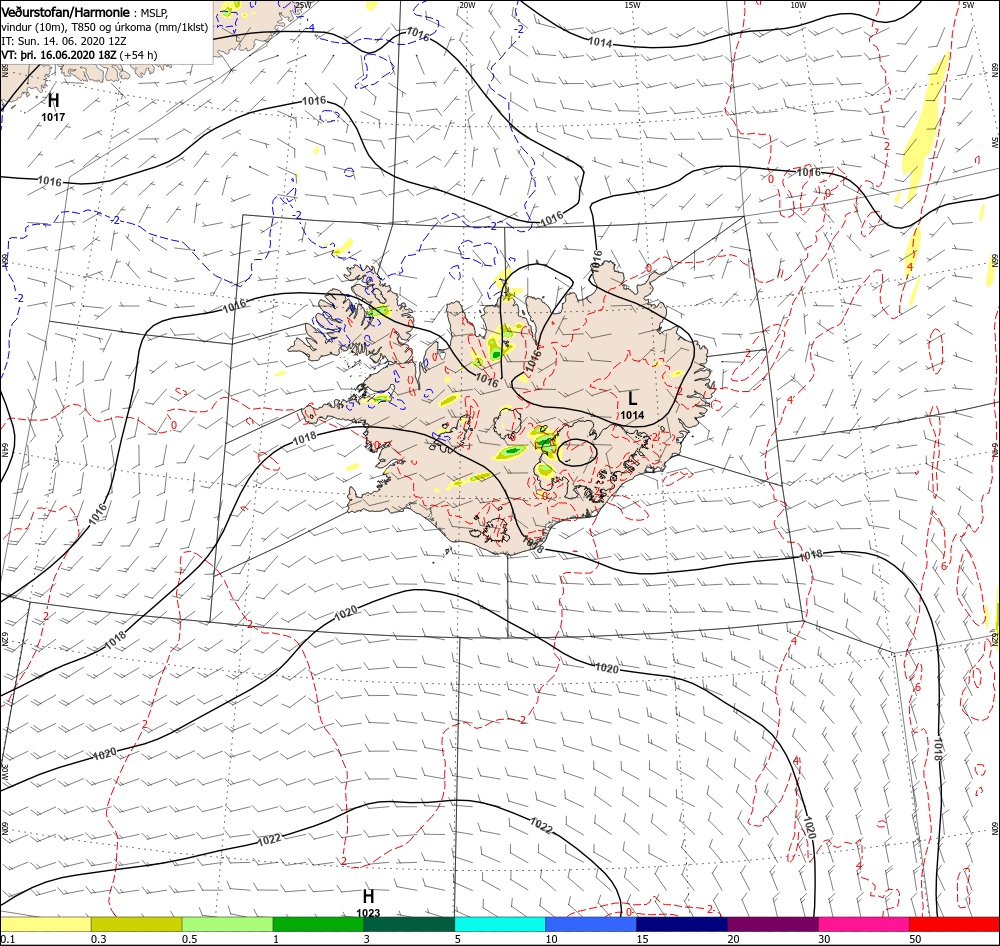Click the '20W' longitude label
The image size is (1000, 946).
[467, 4]
